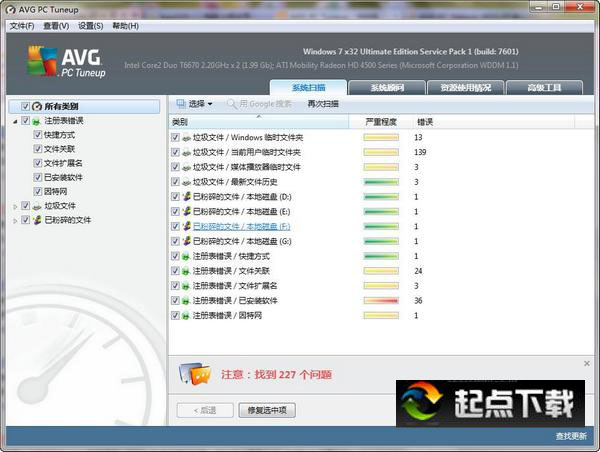Click red severity bar of 已安装软件 row

381,301
